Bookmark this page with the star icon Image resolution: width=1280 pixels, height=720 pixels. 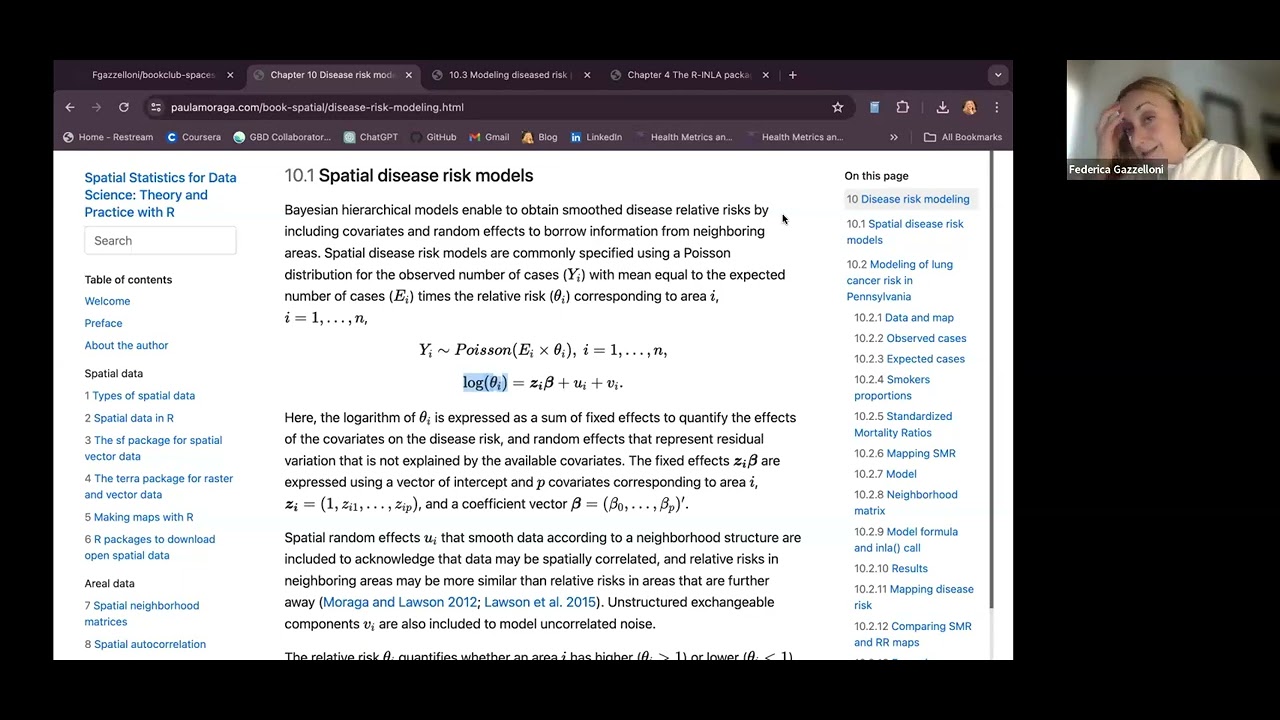pos(838,107)
